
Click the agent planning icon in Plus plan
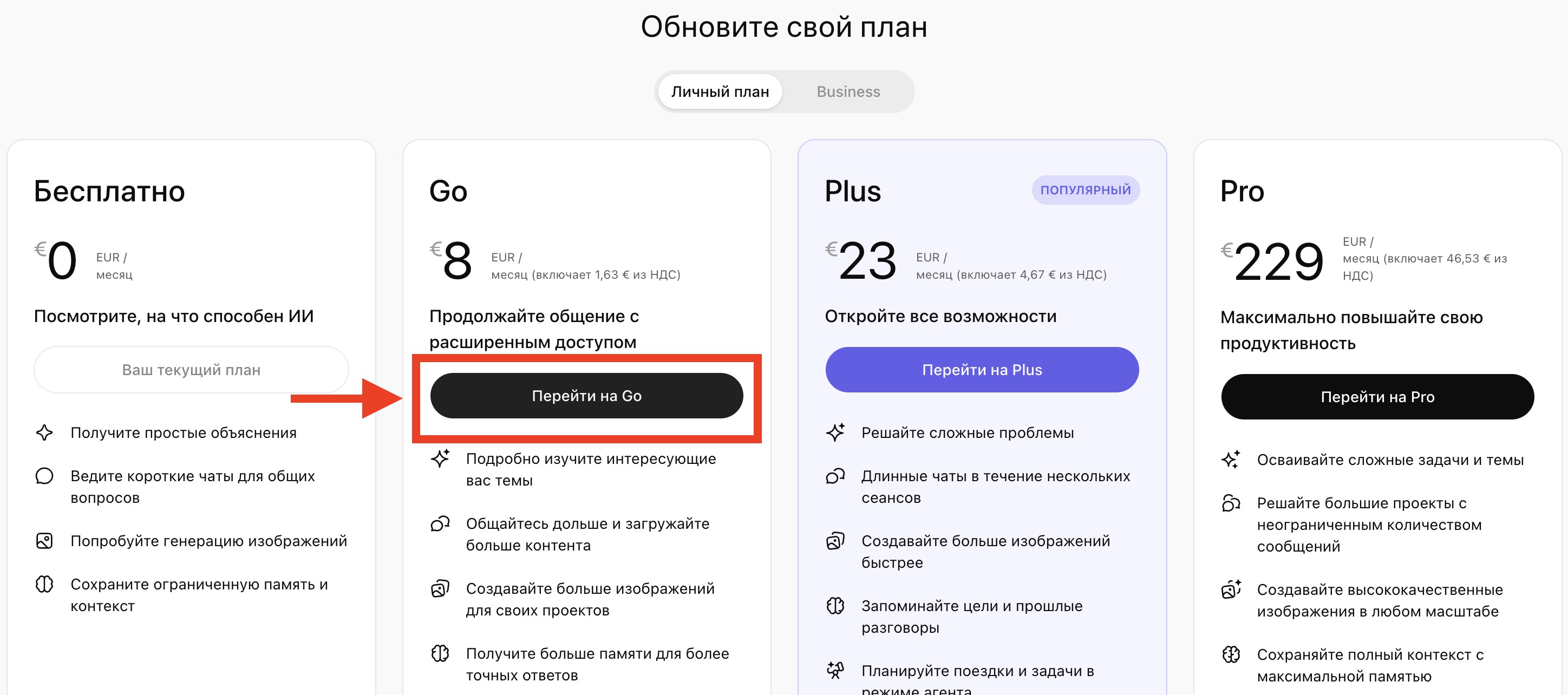point(837,671)
